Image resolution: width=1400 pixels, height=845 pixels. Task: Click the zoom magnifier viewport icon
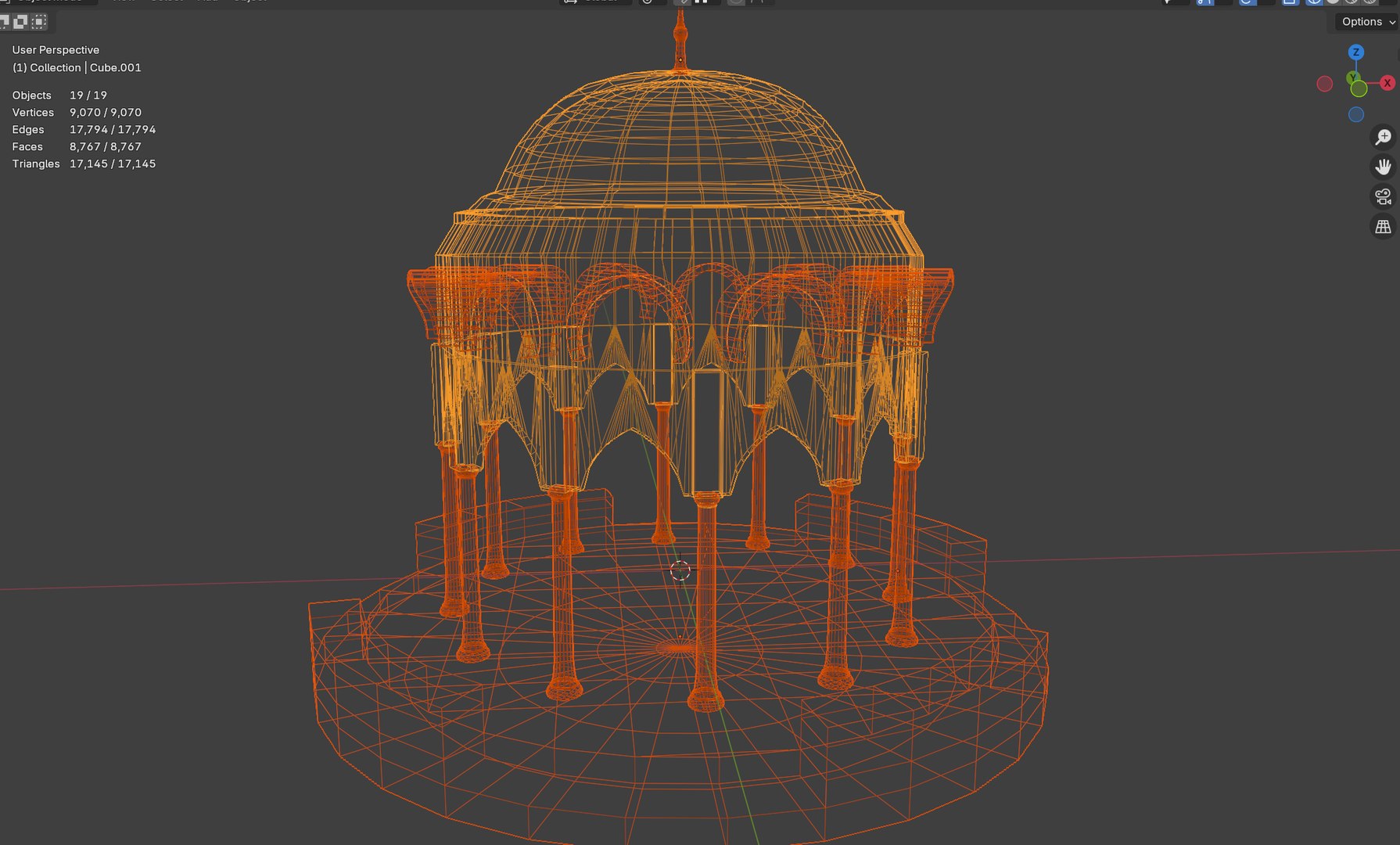pyautogui.click(x=1384, y=137)
